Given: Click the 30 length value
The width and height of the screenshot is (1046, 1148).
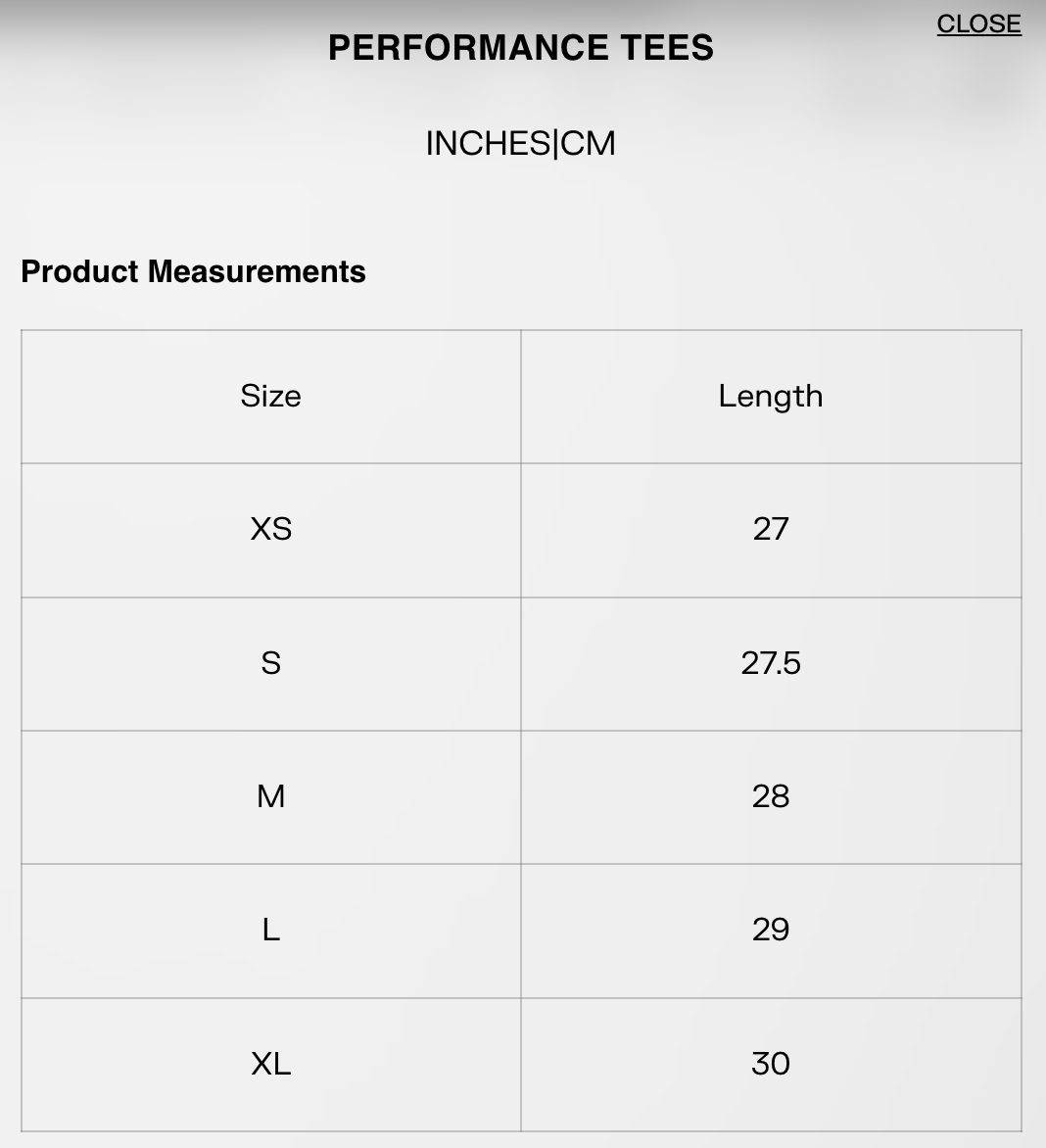Looking at the screenshot, I should coord(771,1064).
